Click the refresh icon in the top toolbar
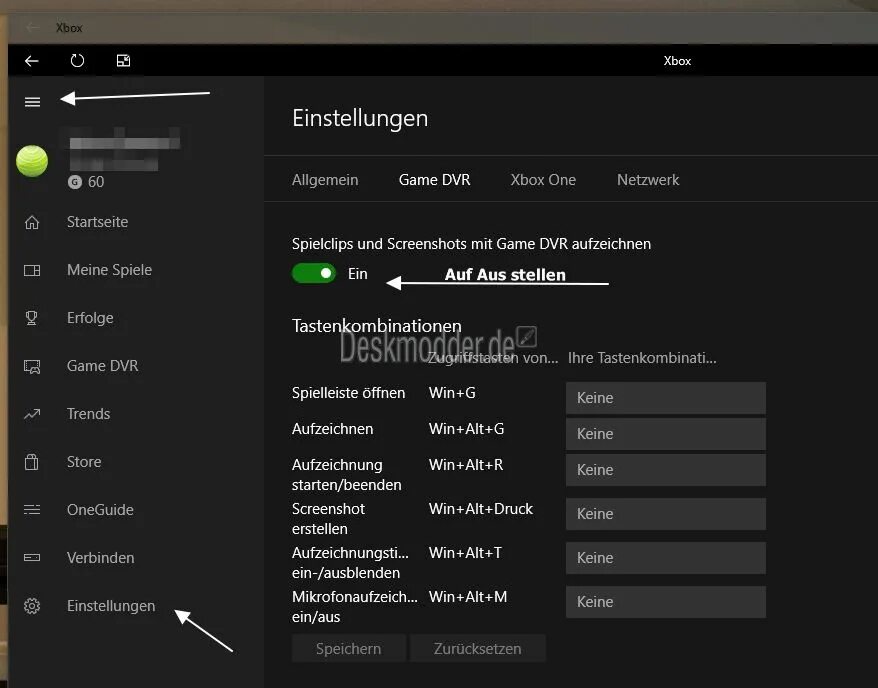The width and height of the screenshot is (878, 688). [77, 60]
